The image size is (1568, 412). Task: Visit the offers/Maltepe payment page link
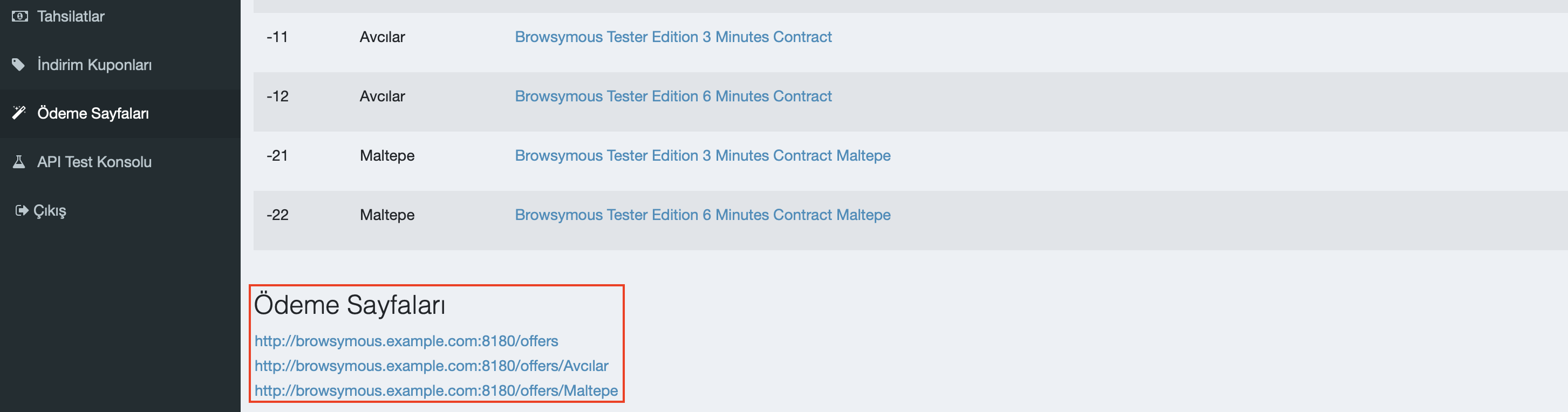tap(436, 391)
